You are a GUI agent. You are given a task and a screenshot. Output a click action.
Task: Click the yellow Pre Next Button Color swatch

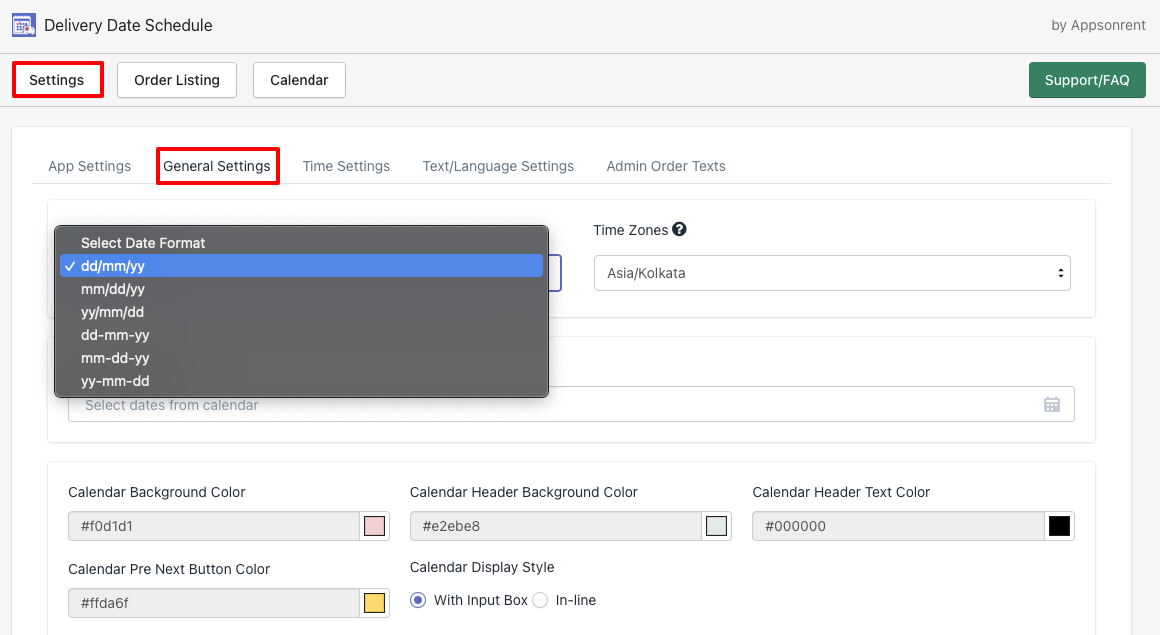(374, 602)
